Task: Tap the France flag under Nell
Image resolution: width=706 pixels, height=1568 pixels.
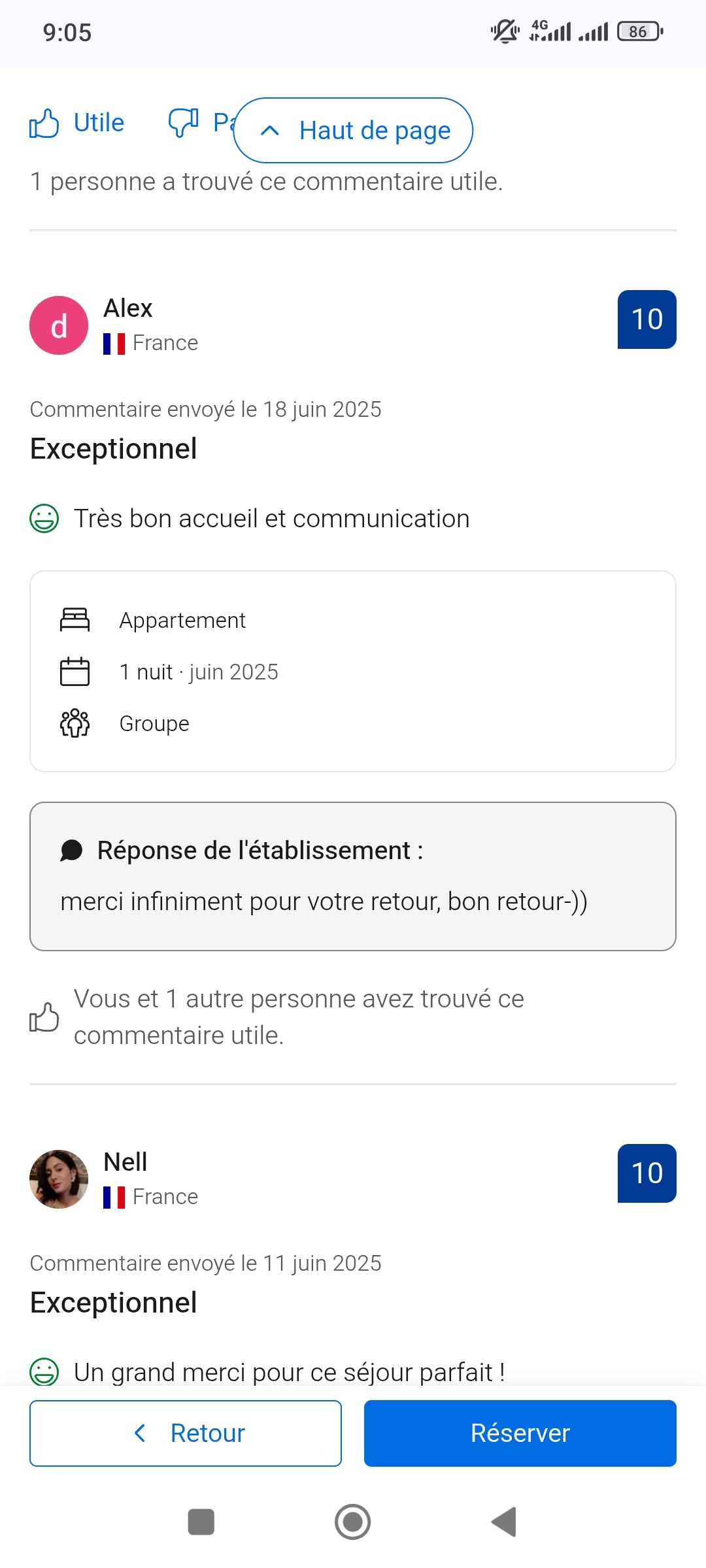Action: tap(114, 1198)
